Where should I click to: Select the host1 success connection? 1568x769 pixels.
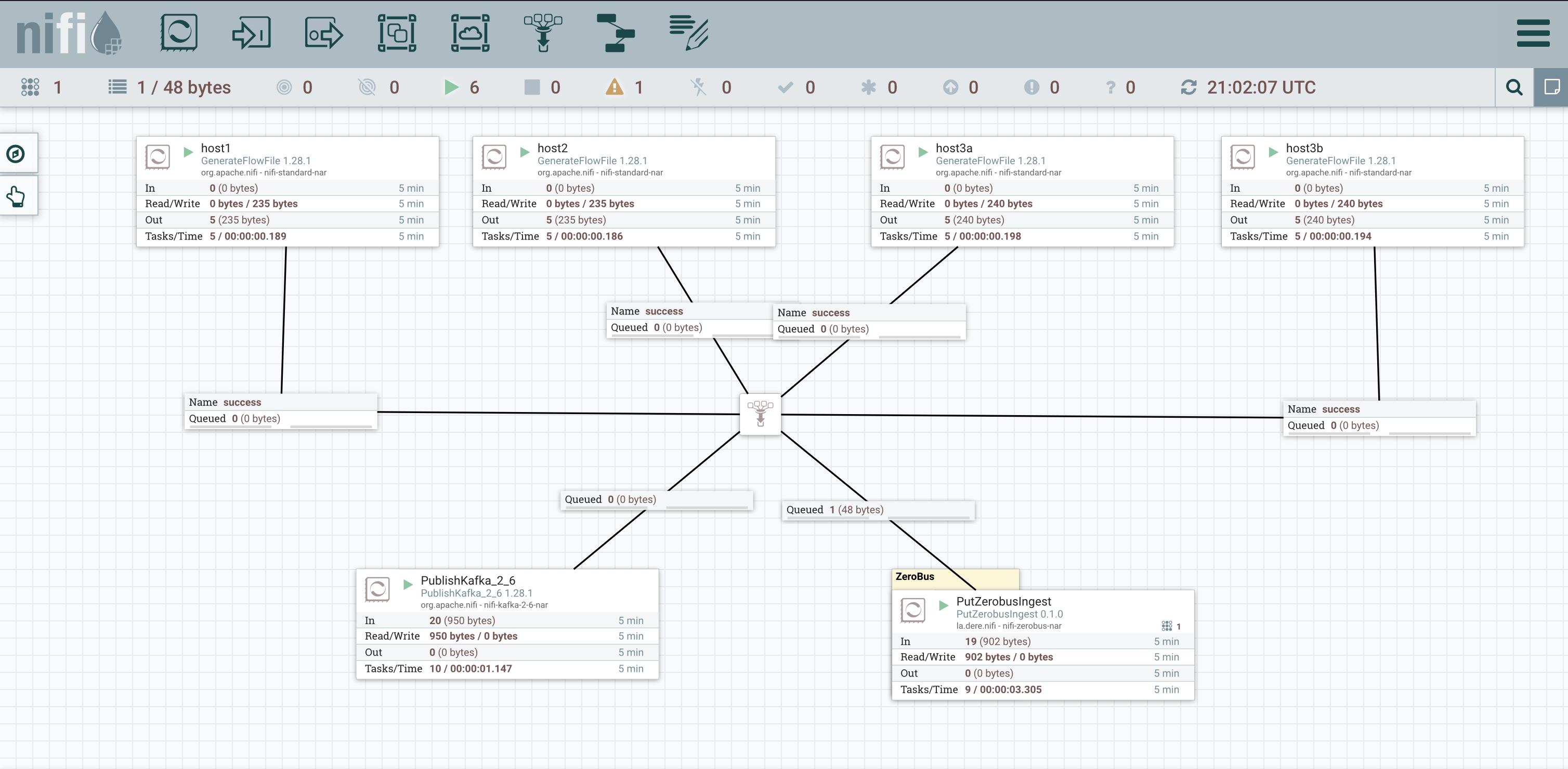pyautogui.click(x=281, y=410)
